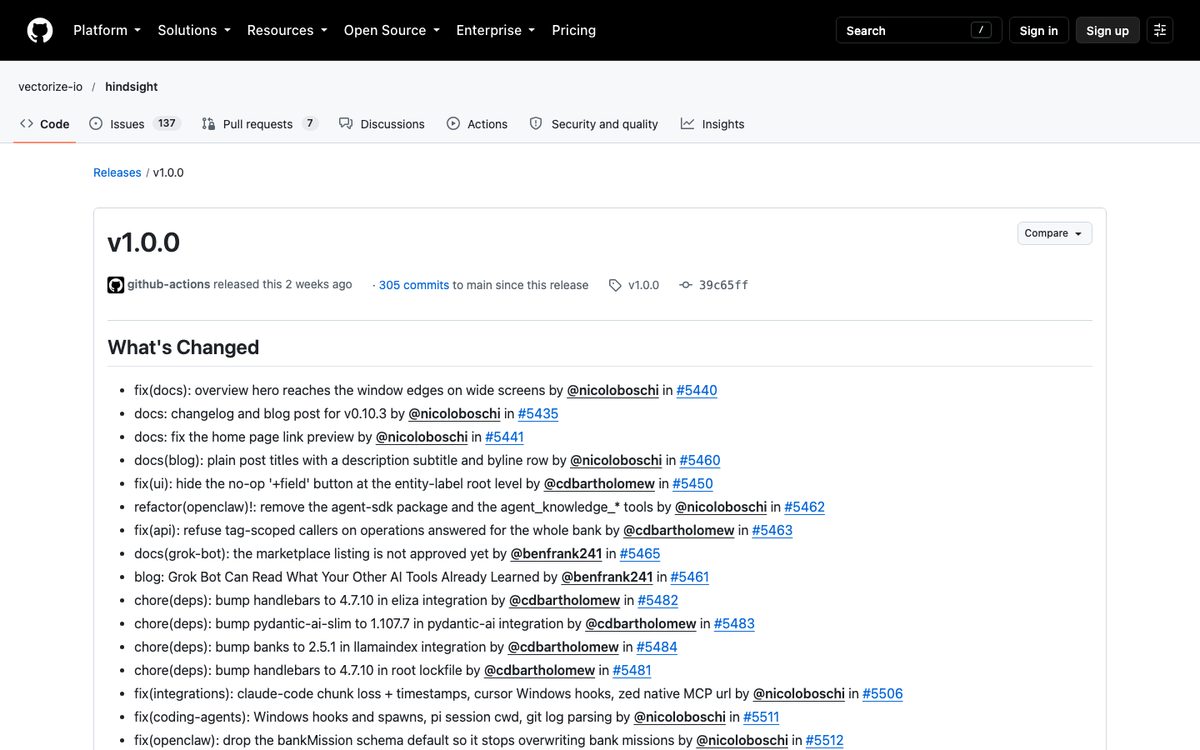Screen dimensions: 1200x750
Task: Expand the Open Source menu
Action: coord(392,30)
